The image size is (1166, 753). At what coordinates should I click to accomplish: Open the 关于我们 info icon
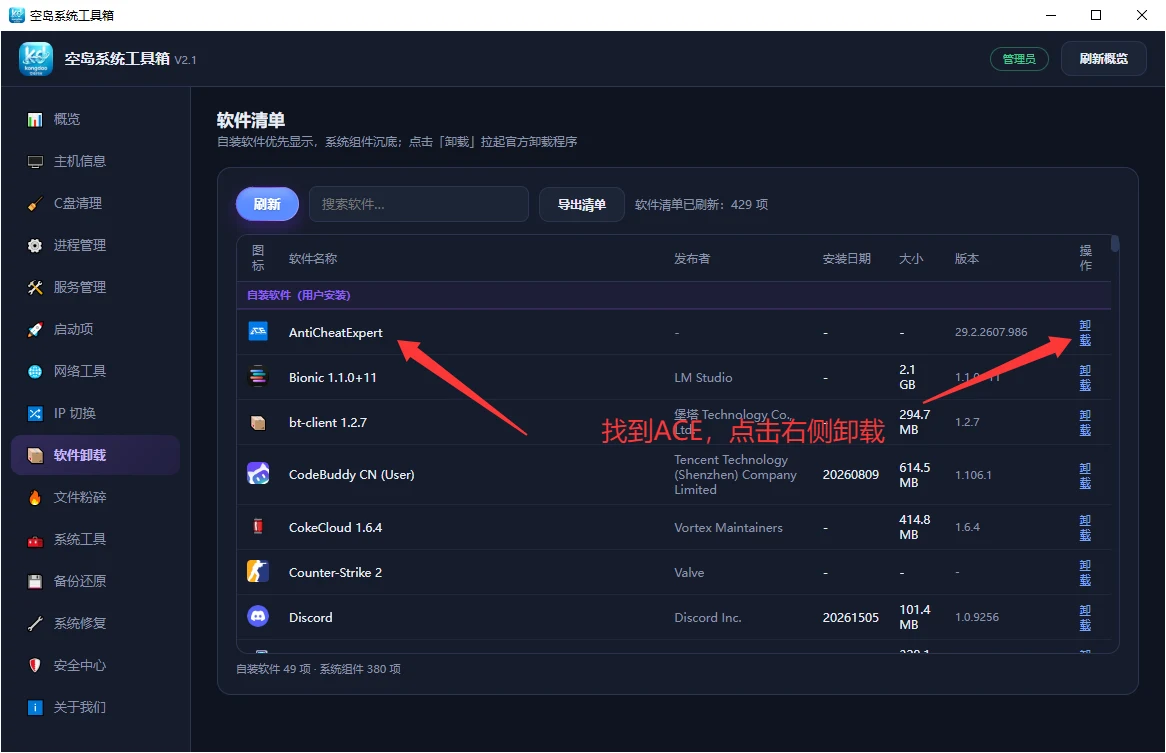click(35, 708)
